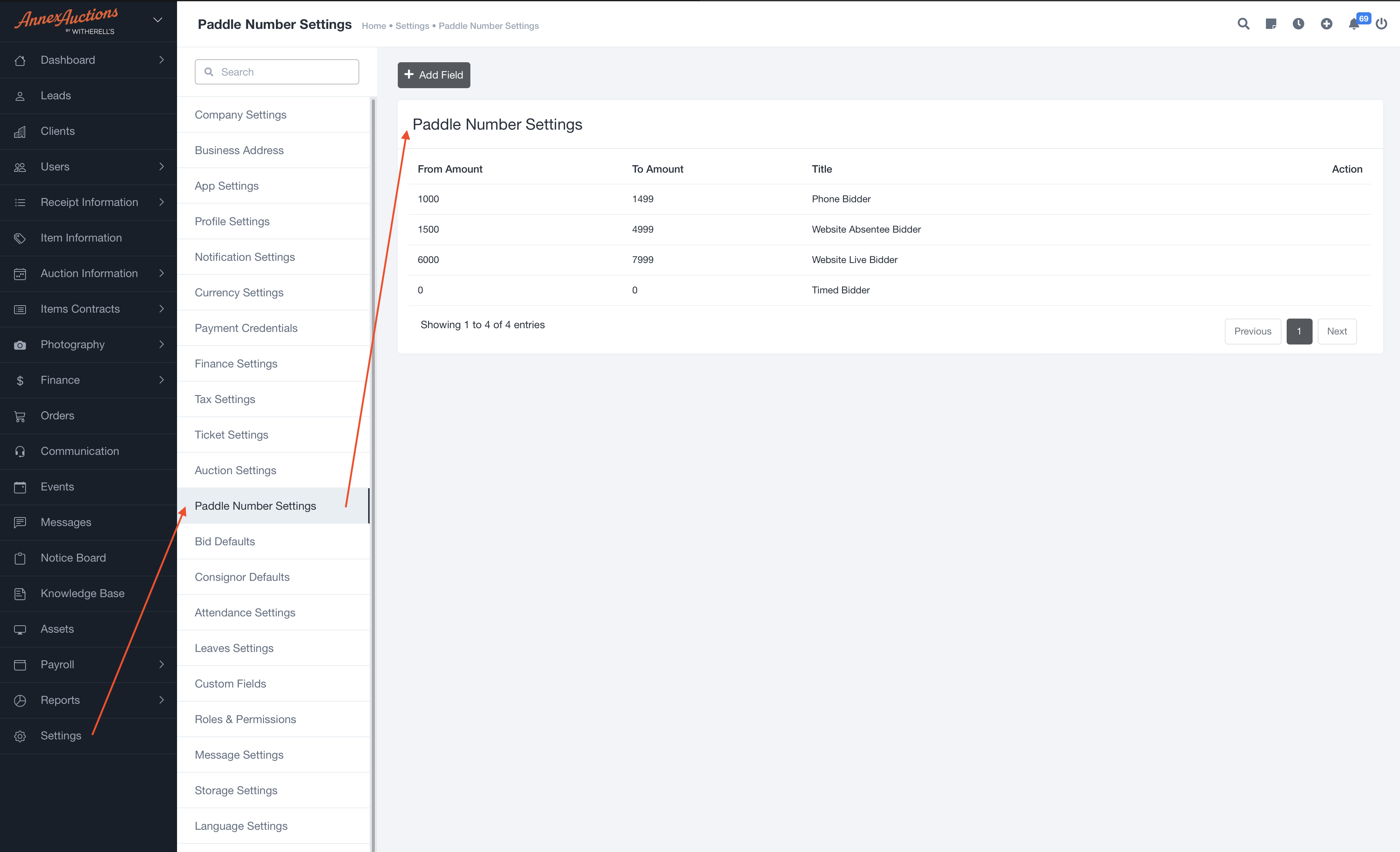
Task: Open the company dropdown chevron beside the logo
Action: [158, 20]
